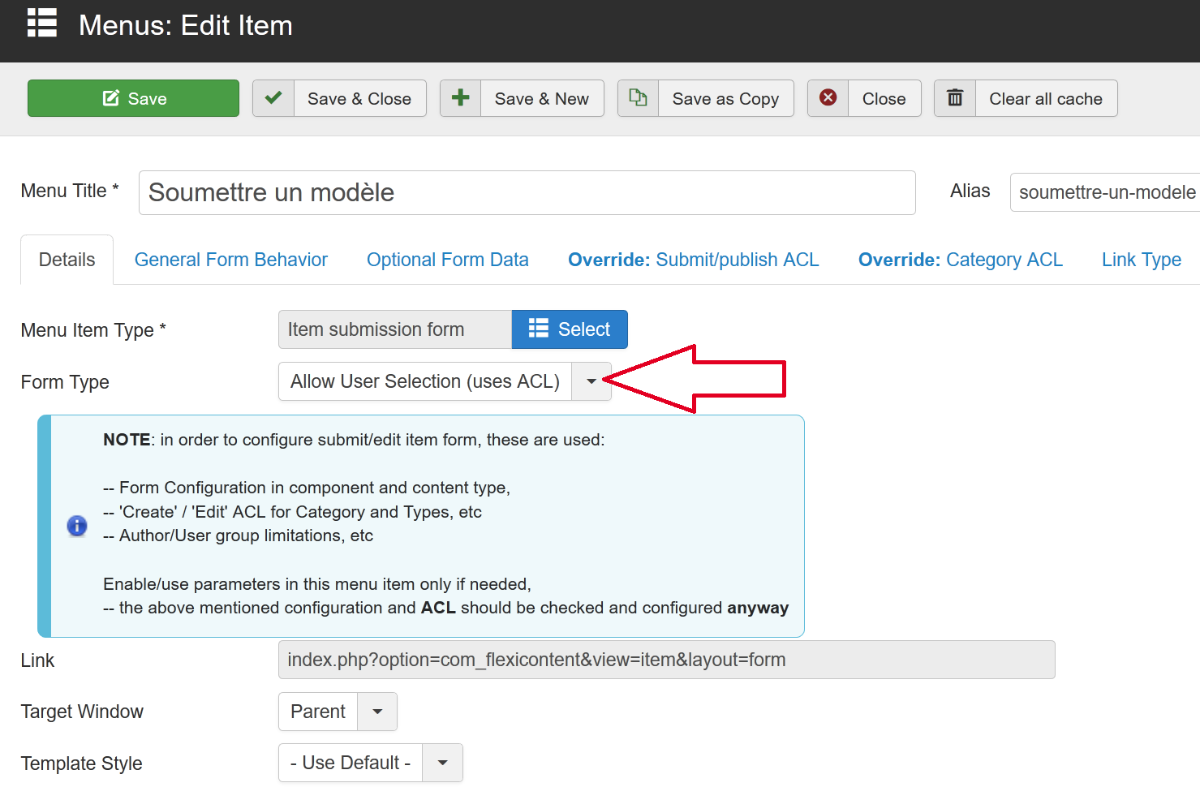Focus the Menu Title input field
1200x800 pixels.
pos(527,192)
